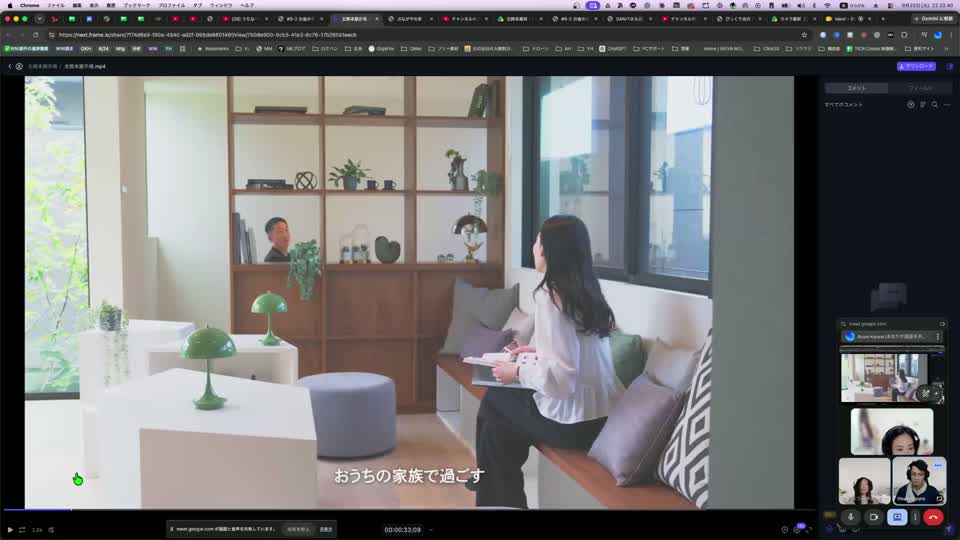Screen dimensions: 960x540
Task: Click the screen recording indicator in menu bar
Action: point(593,5)
